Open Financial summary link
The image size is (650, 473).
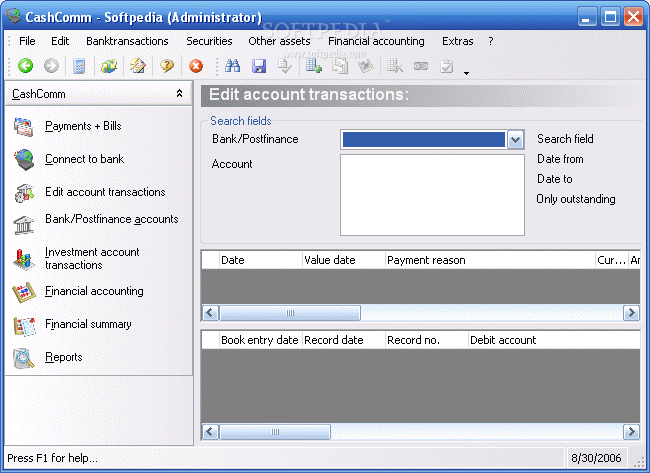(88, 324)
